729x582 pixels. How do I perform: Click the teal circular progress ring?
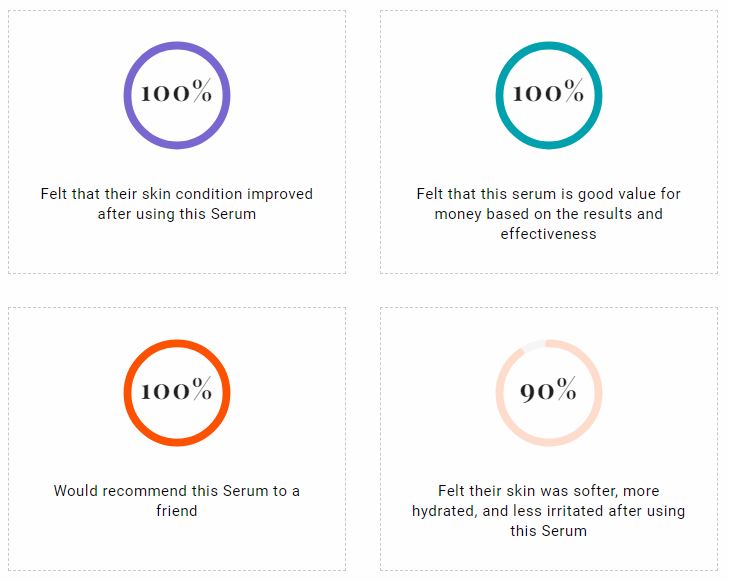[x=499, y=95]
